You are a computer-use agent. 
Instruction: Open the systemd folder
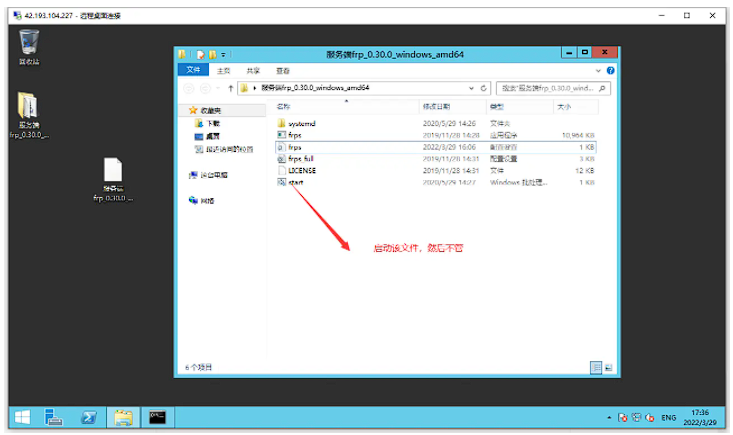[x=301, y=122]
